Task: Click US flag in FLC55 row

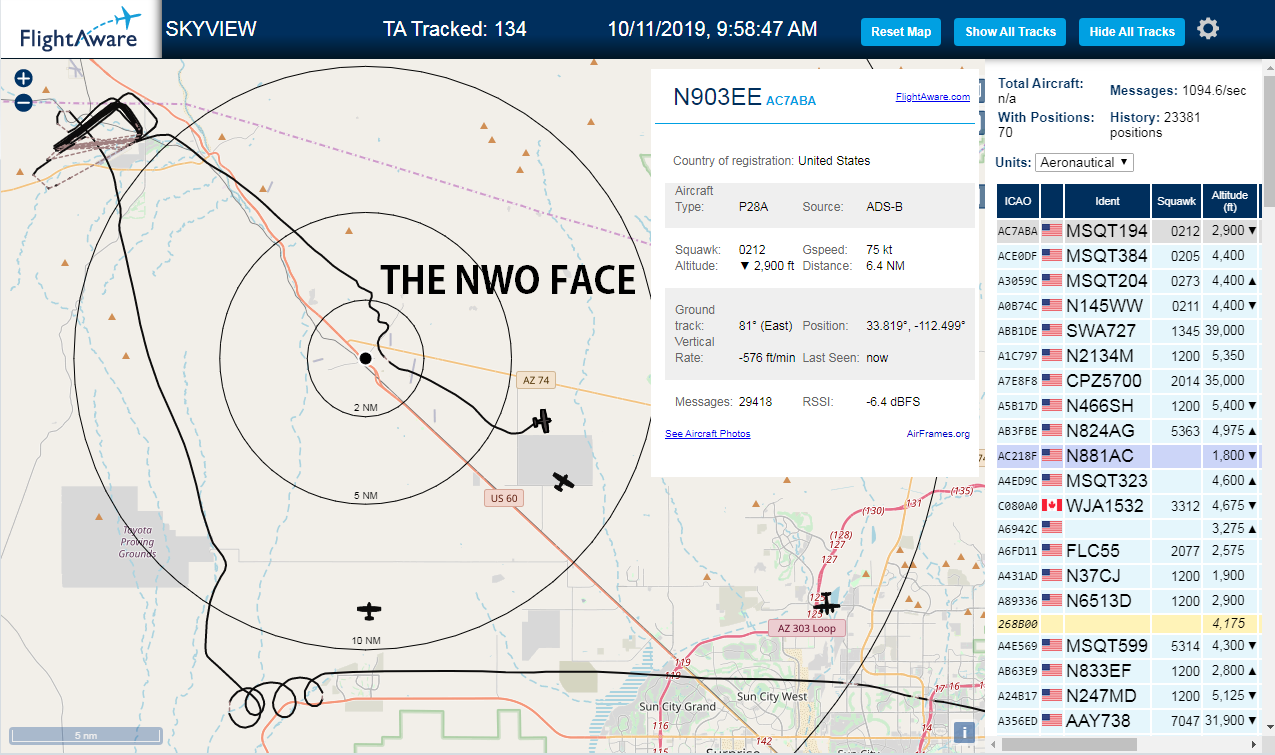Action: 1052,550
